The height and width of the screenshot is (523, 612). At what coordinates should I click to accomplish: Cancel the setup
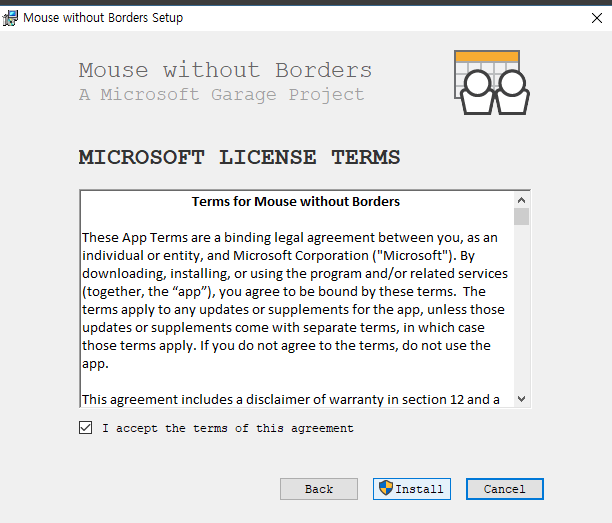pyautogui.click(x=505, y=489)
